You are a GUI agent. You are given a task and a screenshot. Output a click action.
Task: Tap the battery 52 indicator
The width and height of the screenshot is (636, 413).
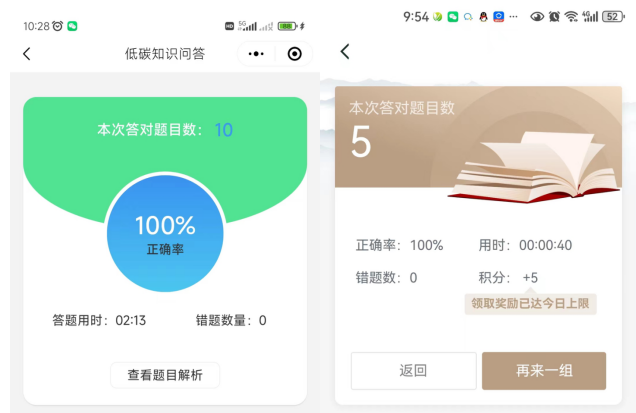[x=613, y=17]
